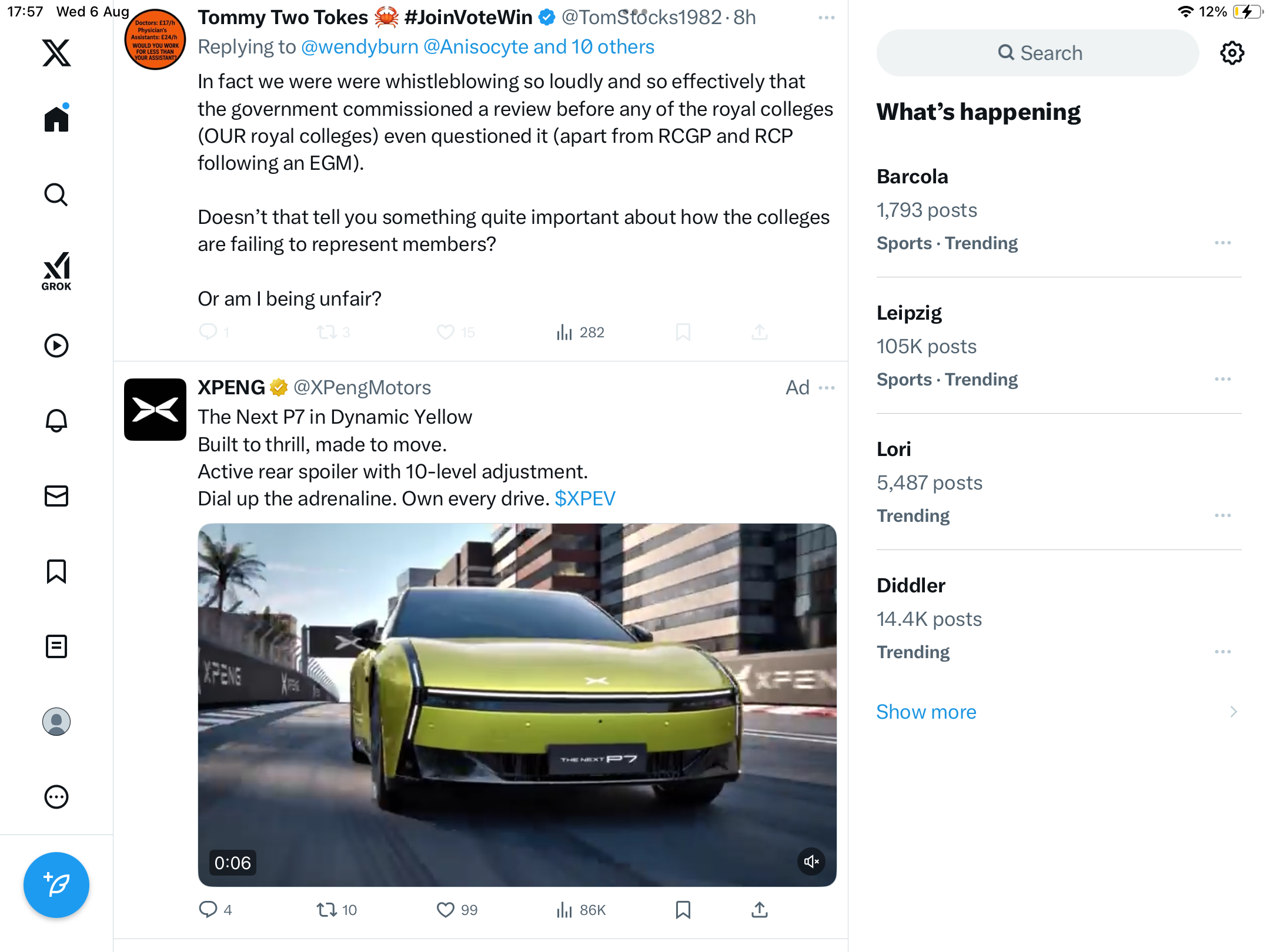
Task: Compose a new post
Action: coord(56,884)
